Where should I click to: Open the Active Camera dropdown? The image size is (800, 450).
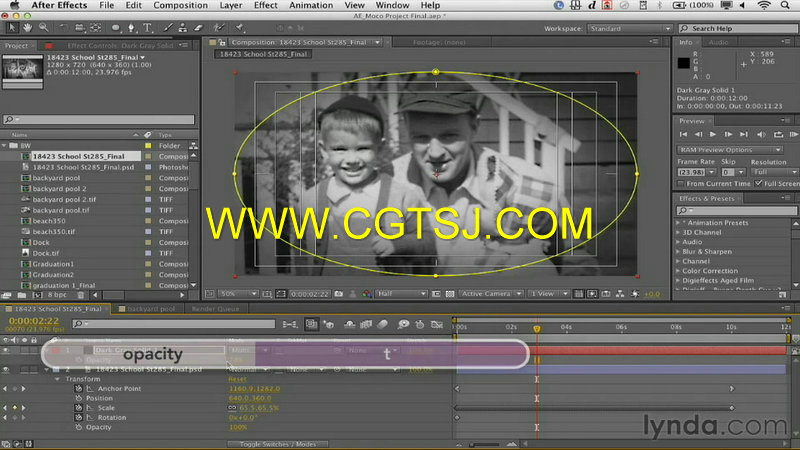(491, 294)
